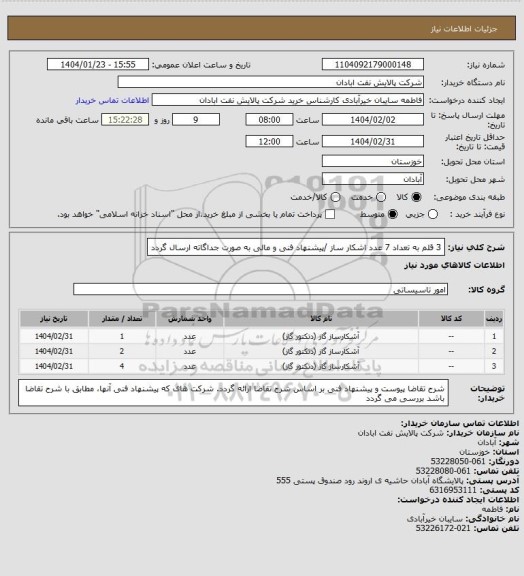Select row 3 gas detector item name
The width and height of the screenshot is (524, 576).
pos(321,366)
